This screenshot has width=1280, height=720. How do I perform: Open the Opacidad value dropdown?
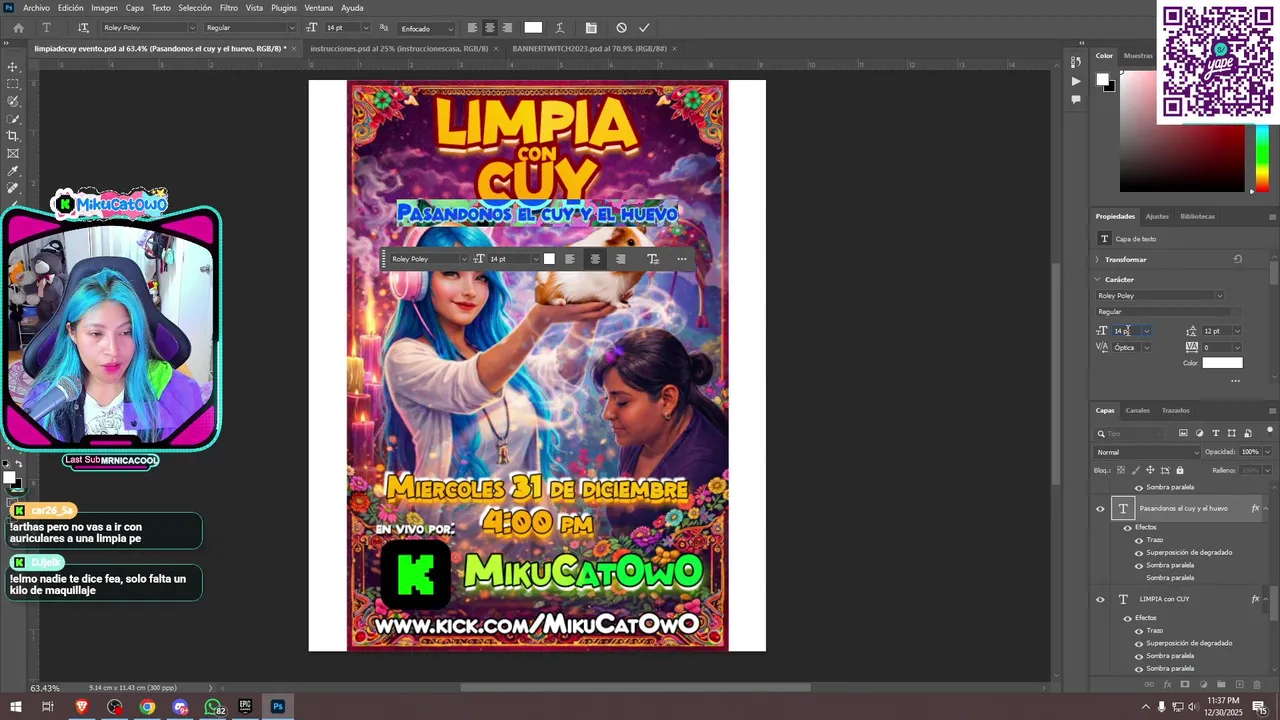pyautogui.click(x=1266, y=452)
